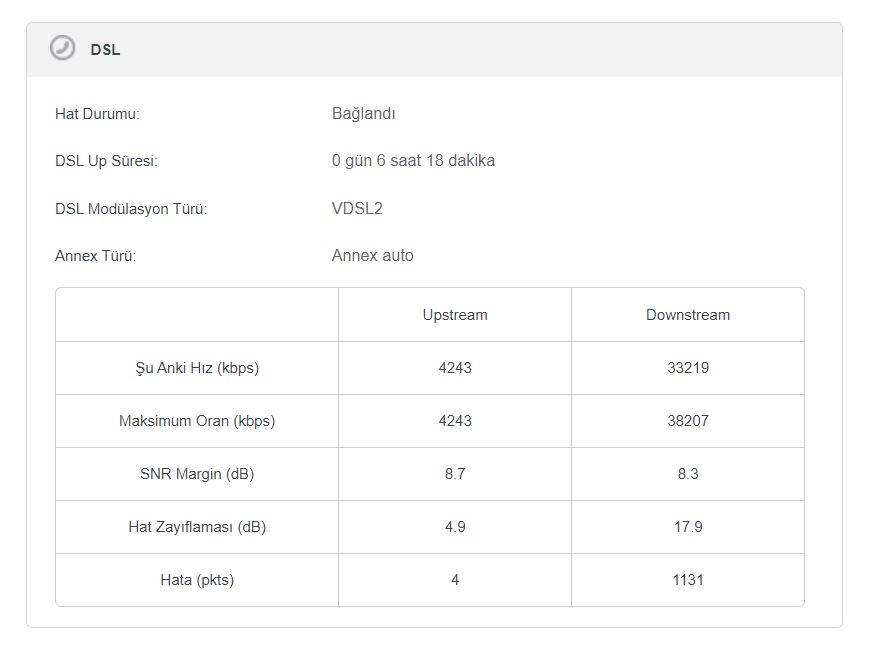Click the DSL phone icon in header

click(63, 48)
